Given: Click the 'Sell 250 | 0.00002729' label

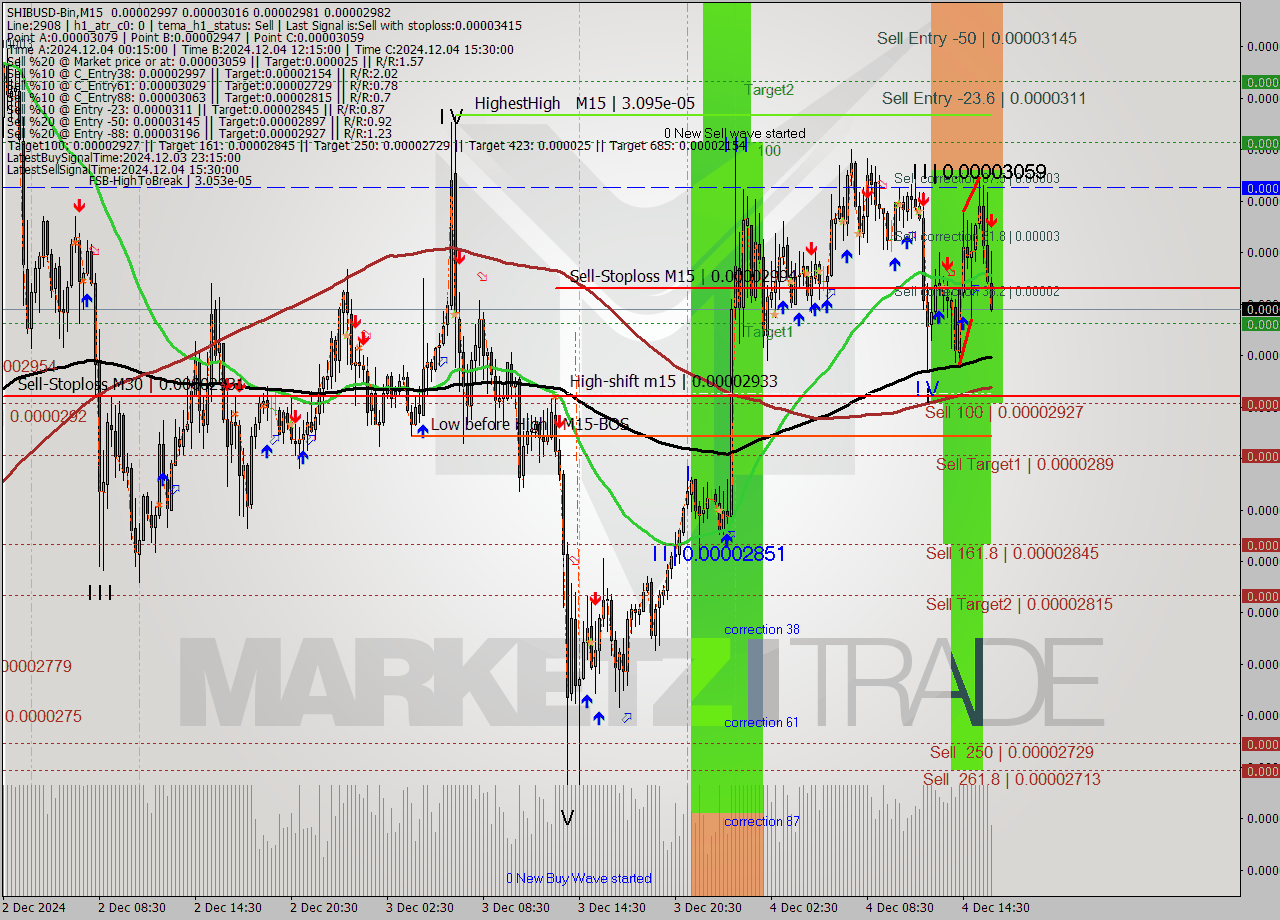Looking at the screenshot, I should click(x=1011, y=752).
